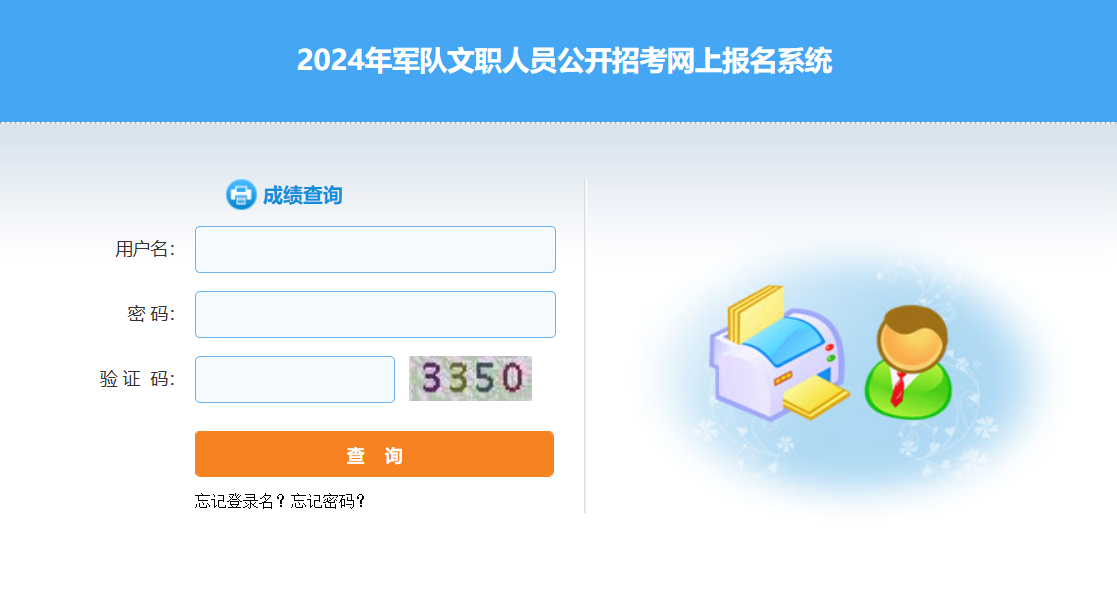Open the 忘记密码？ link
This screenshot has height=608, width=1117.
pyautogui.click(x=328, y=502)
